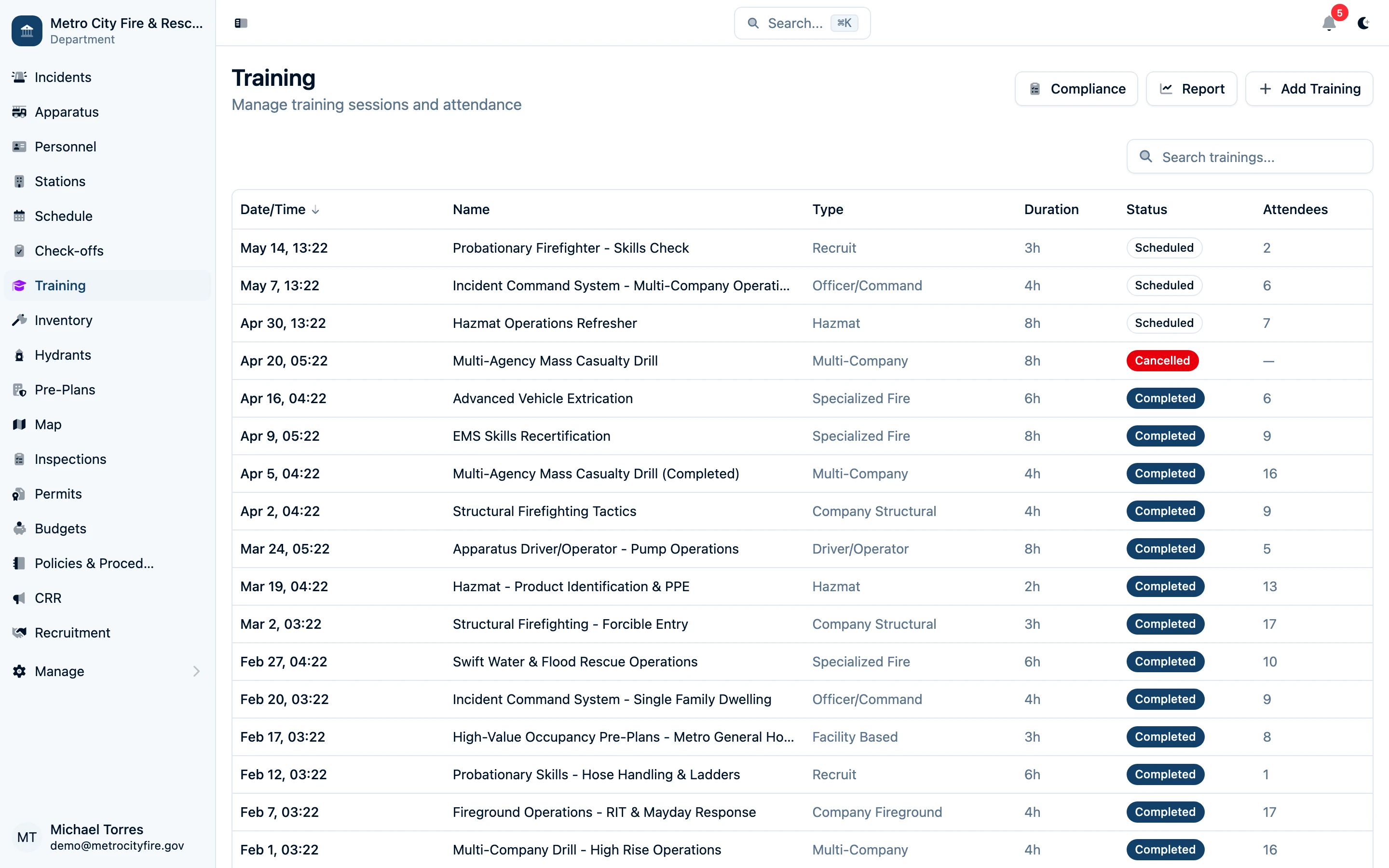
Task: Click the Add Training button
Action: click(1309, 88)
